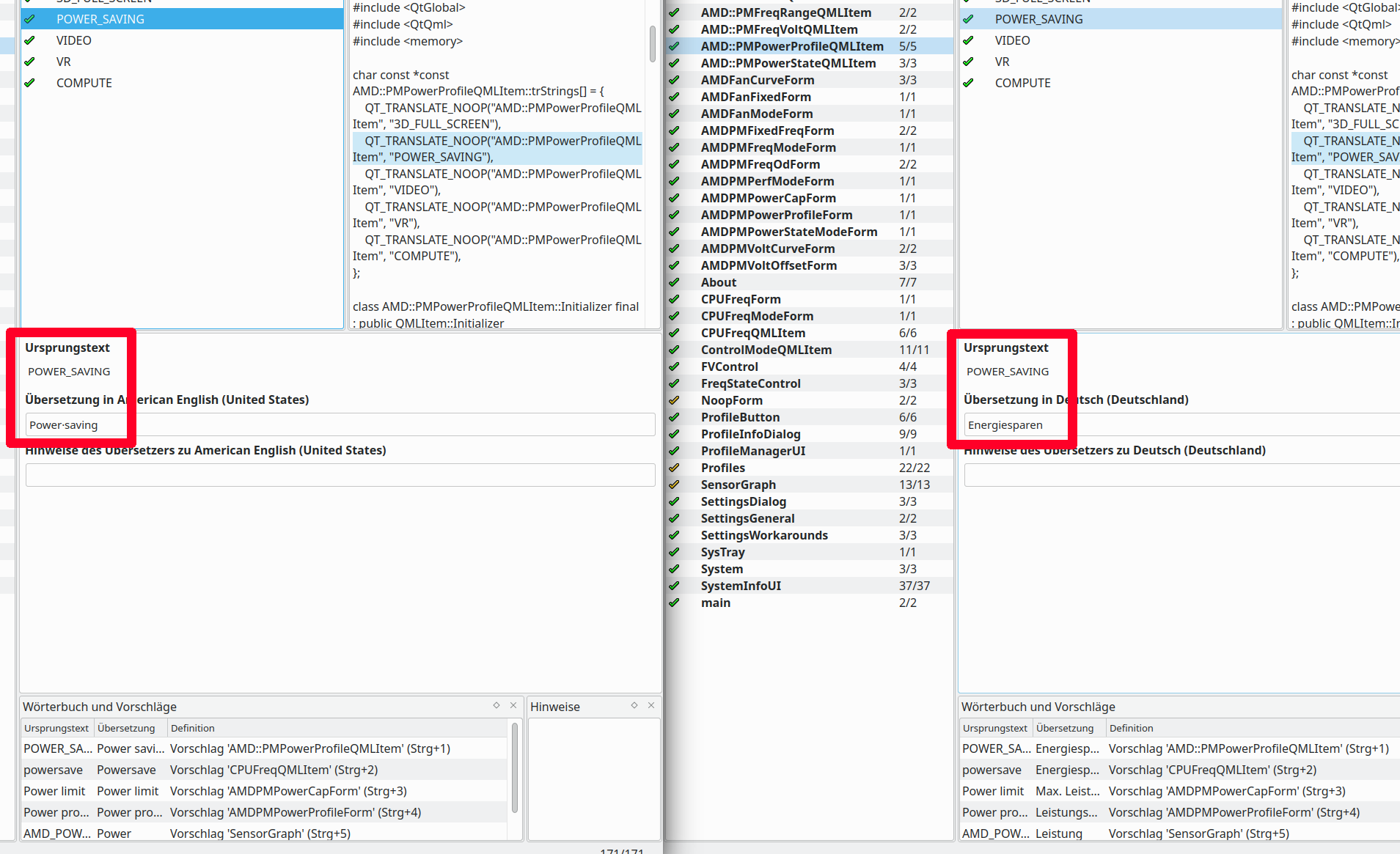Select the AMDPMPowerProfileForm context
Screen dimensions: 1400x854
[809, 215]
